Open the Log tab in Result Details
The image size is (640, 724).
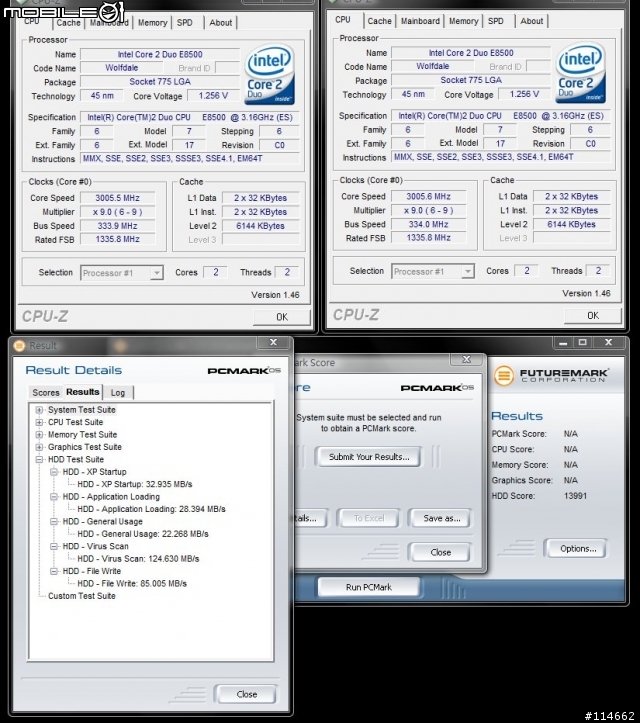[x=118, y=392]
